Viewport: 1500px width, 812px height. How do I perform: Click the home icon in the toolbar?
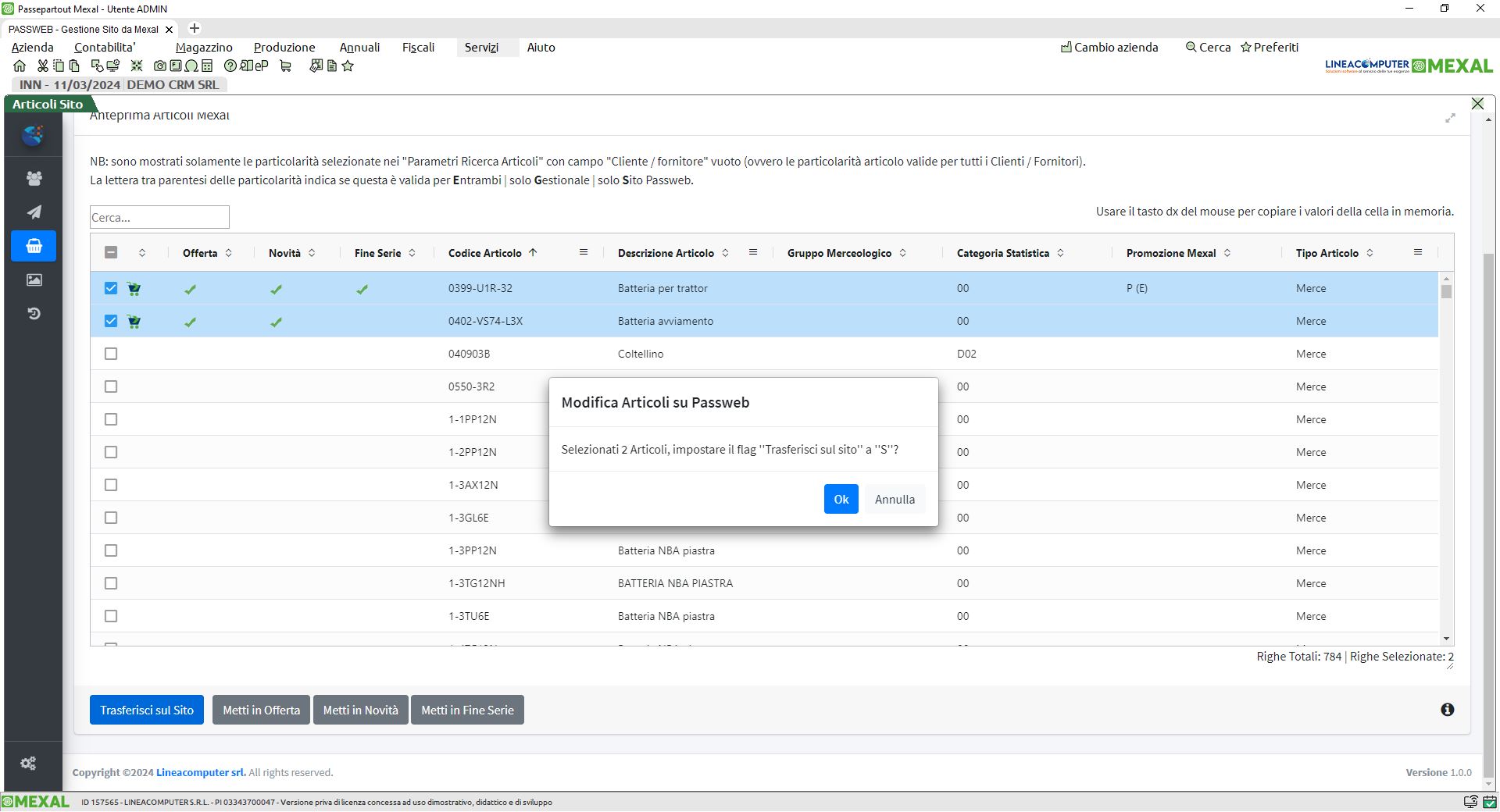pos(20,66)
